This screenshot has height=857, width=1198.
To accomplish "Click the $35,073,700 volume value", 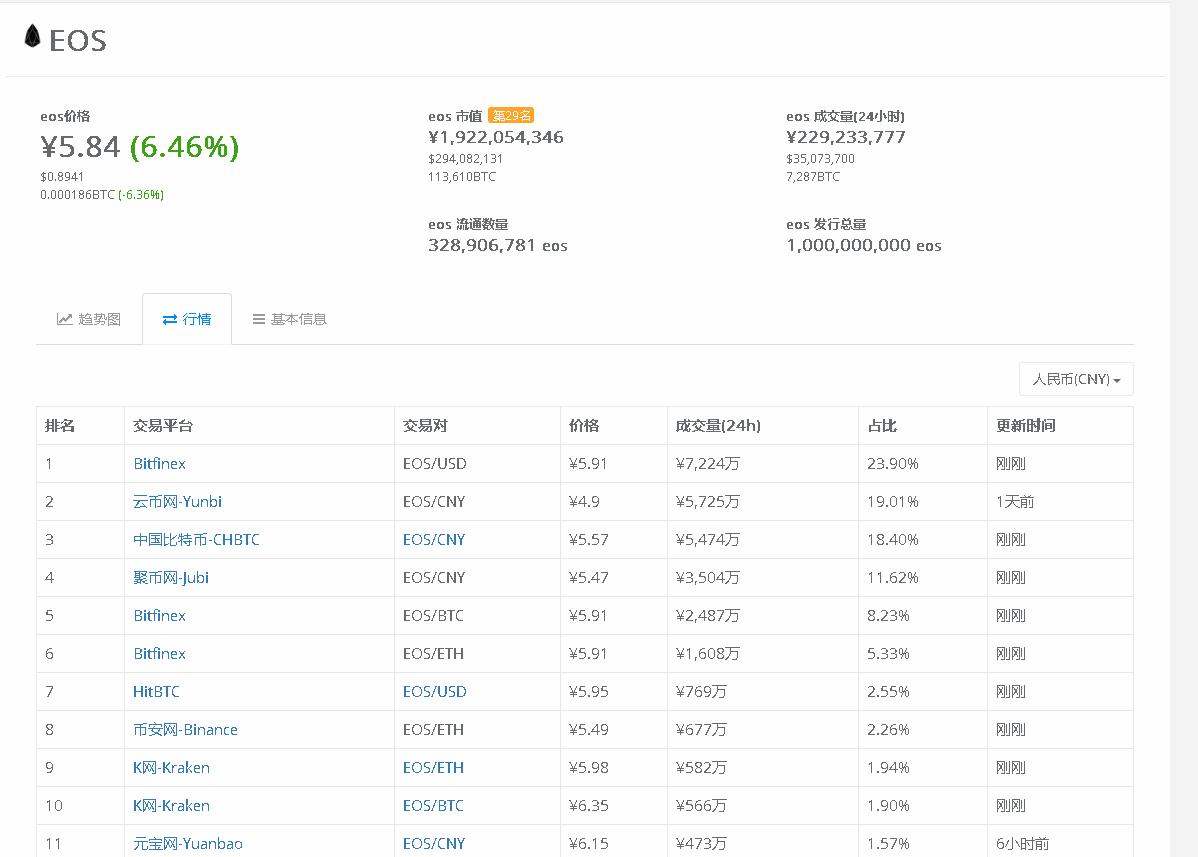I will [x=821, y=159].
